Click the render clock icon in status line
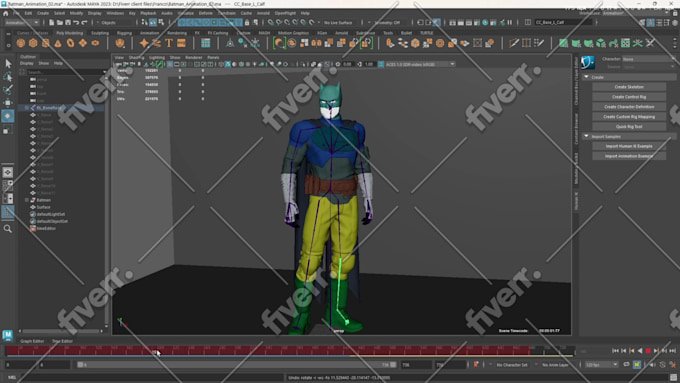The image size is (680, 383). (x=485, y=22)
